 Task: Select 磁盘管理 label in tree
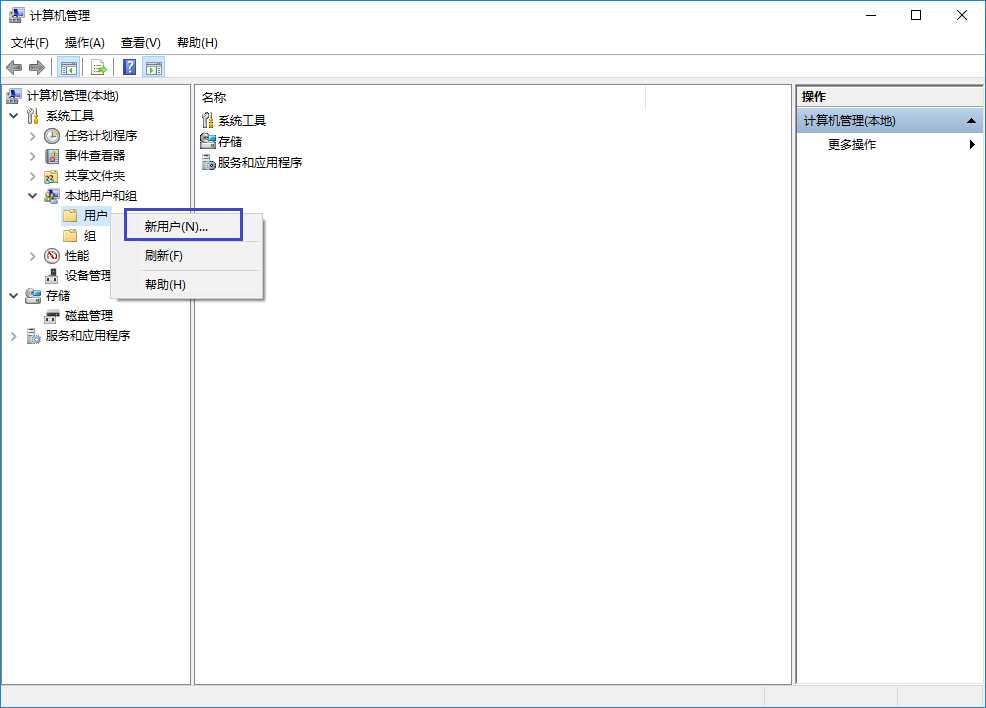click(89, 316)
